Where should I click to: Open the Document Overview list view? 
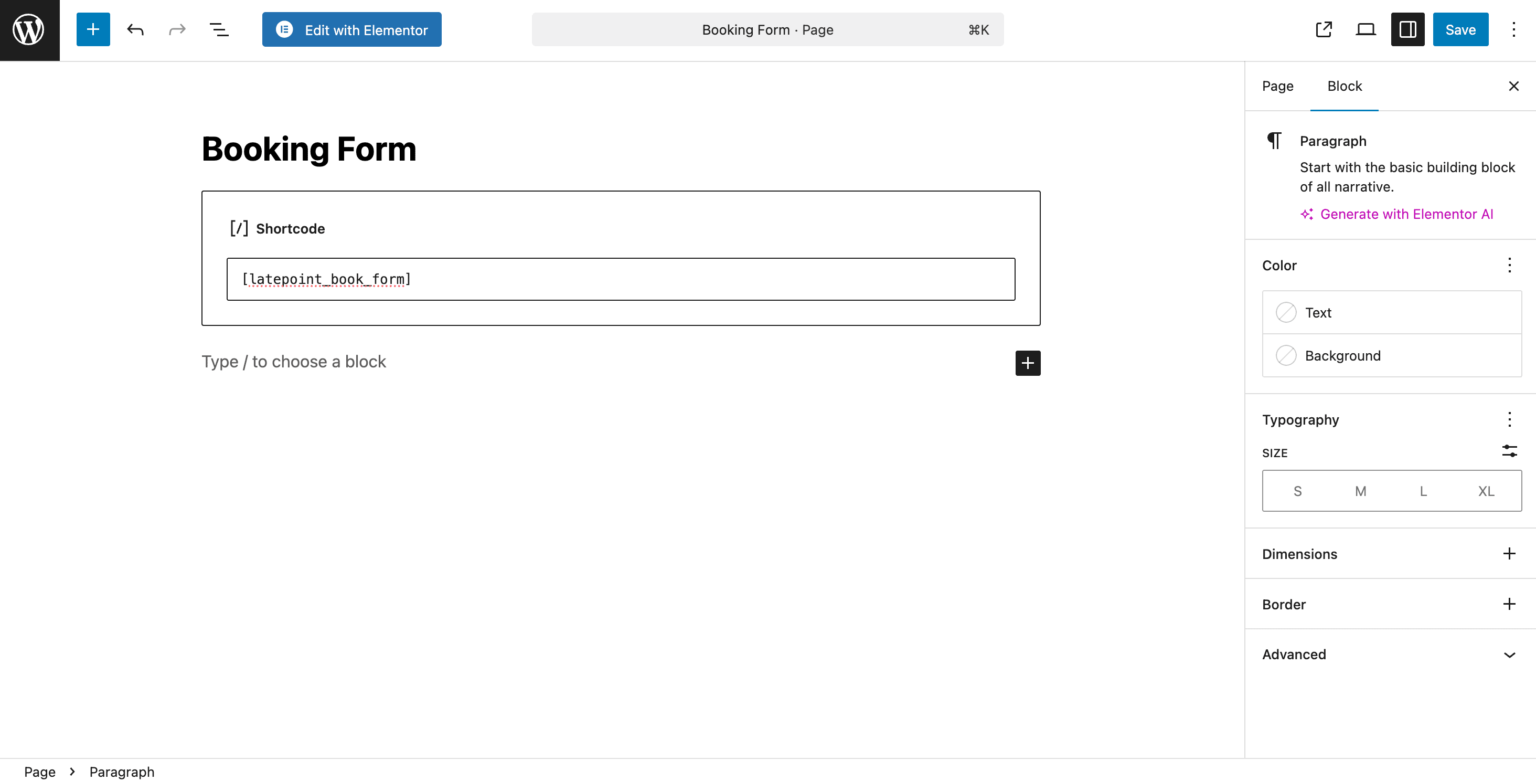pyautogui.click(x=219, y=29)
